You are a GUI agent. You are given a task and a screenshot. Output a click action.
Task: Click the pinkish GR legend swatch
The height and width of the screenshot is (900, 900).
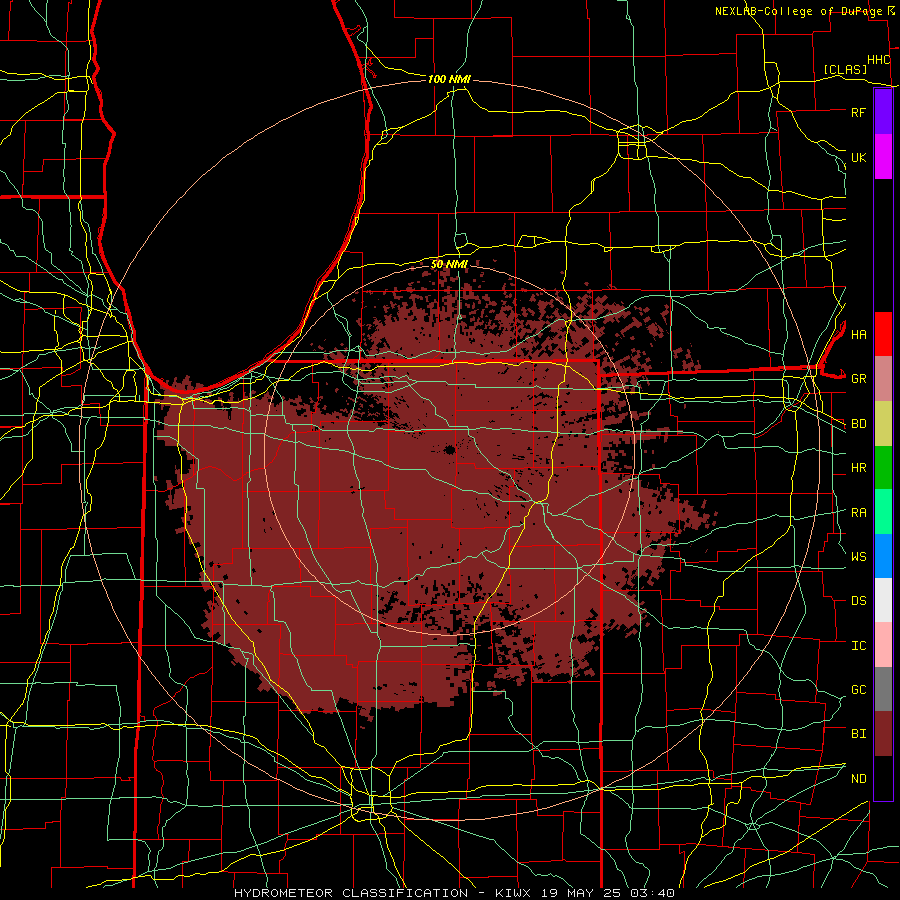pos(883,379)
